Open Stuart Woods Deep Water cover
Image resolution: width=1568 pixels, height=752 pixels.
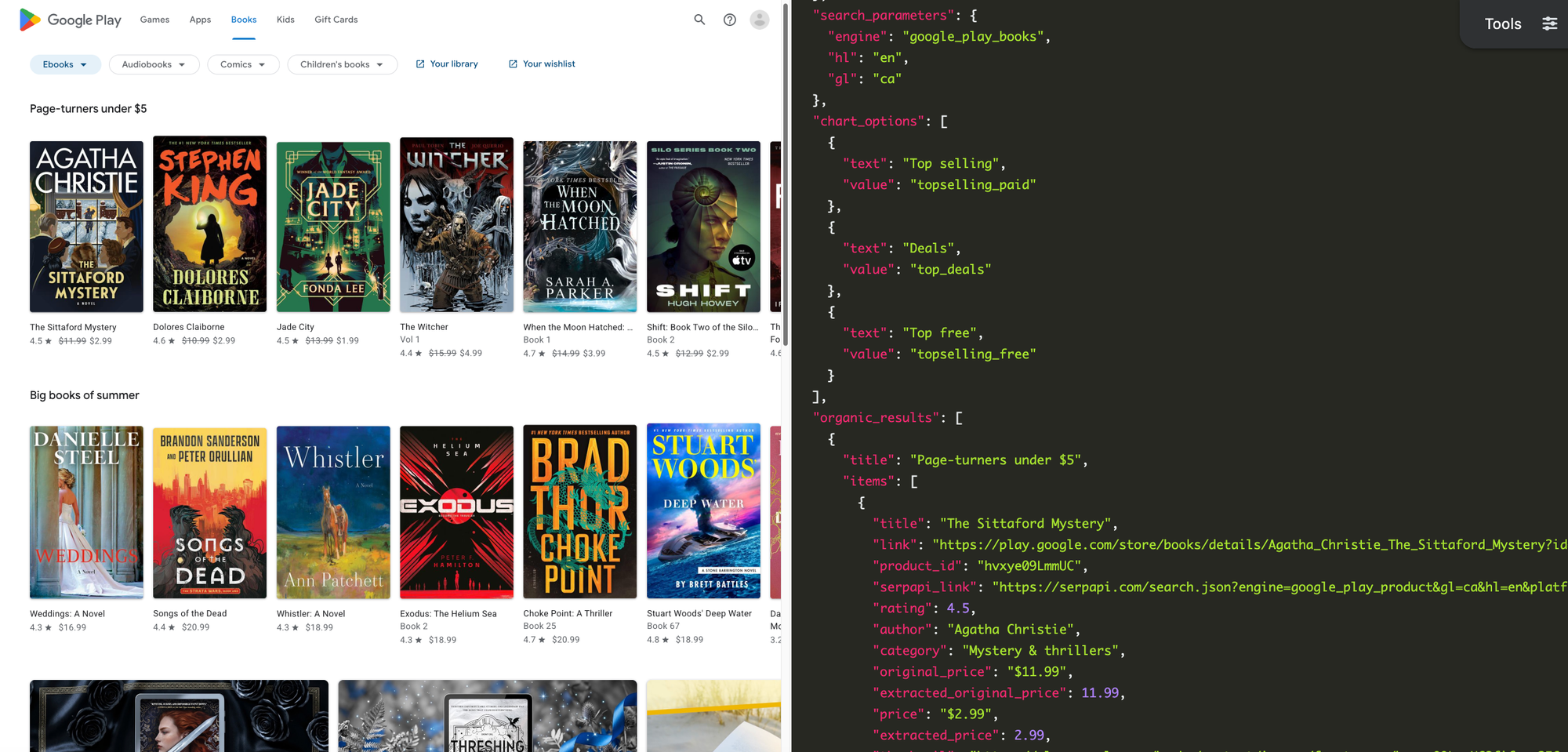point(703,511)
